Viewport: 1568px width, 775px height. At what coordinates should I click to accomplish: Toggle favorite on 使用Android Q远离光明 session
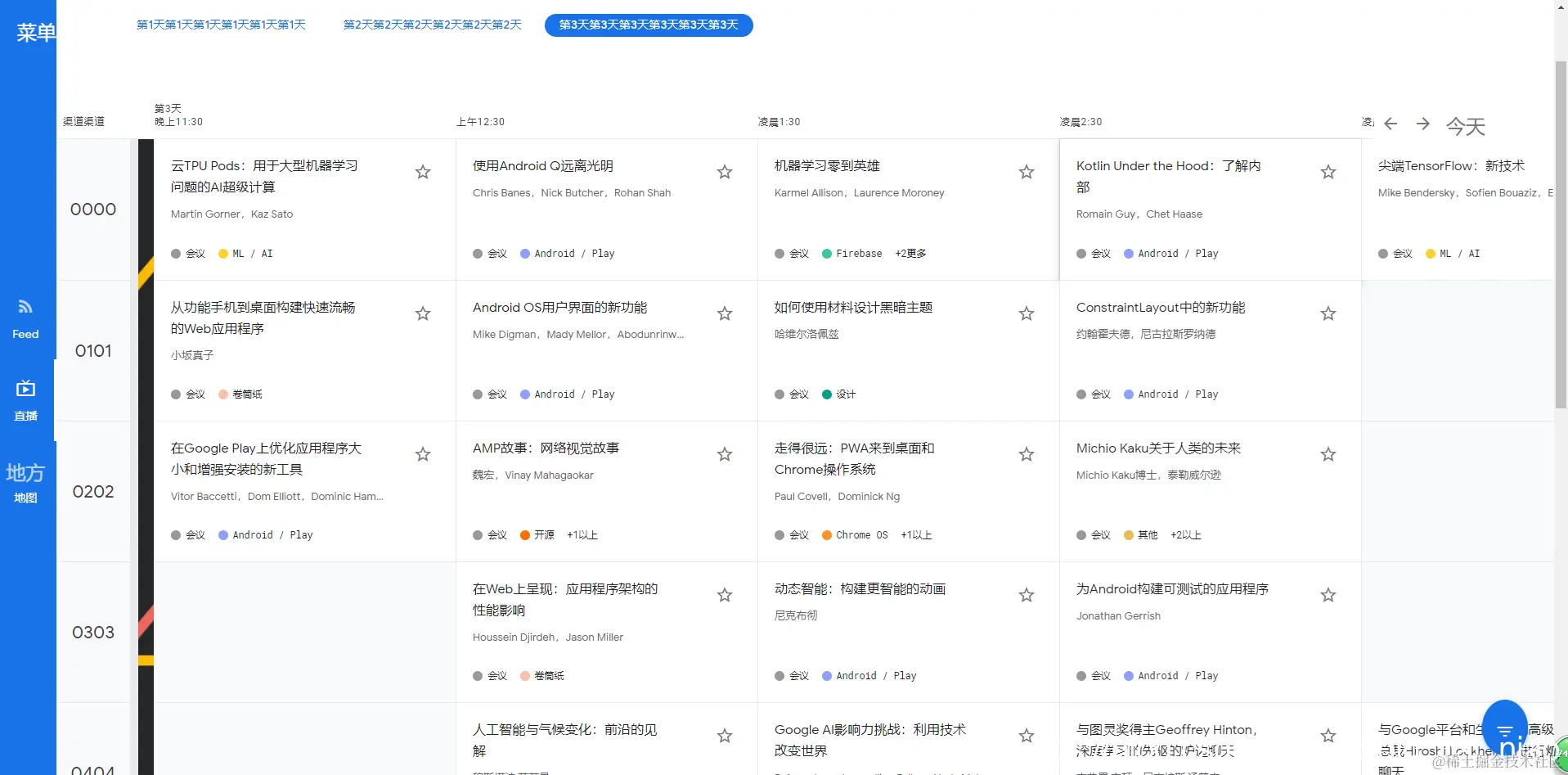pos(724,172)
